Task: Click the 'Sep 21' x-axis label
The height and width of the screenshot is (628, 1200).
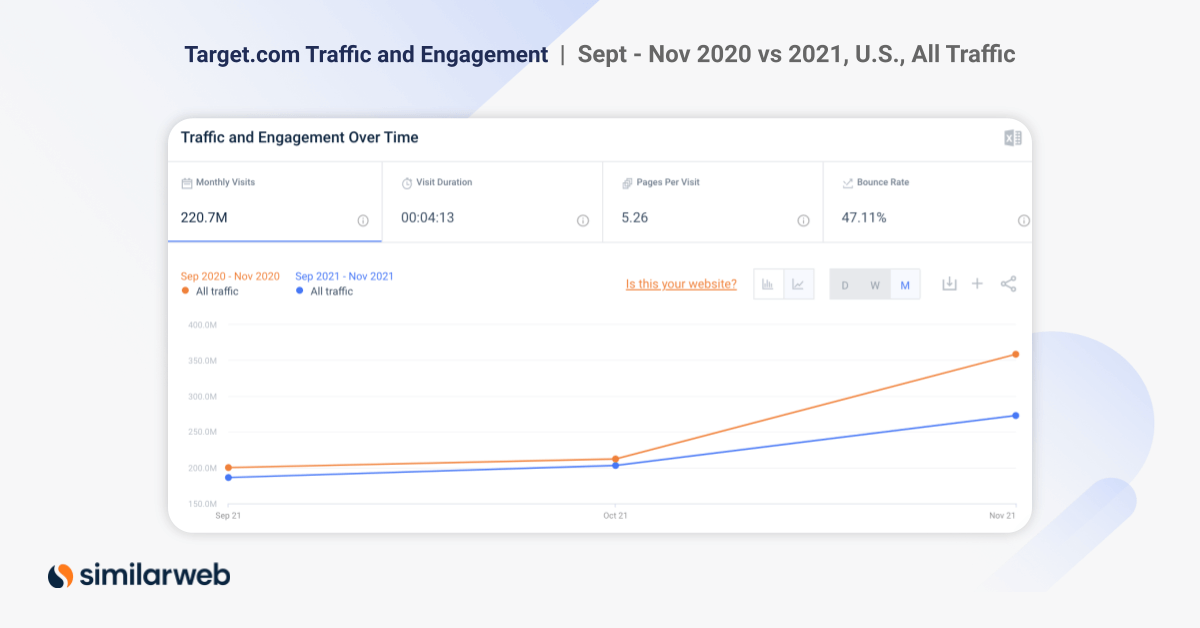Action: [x=228, y=516]
